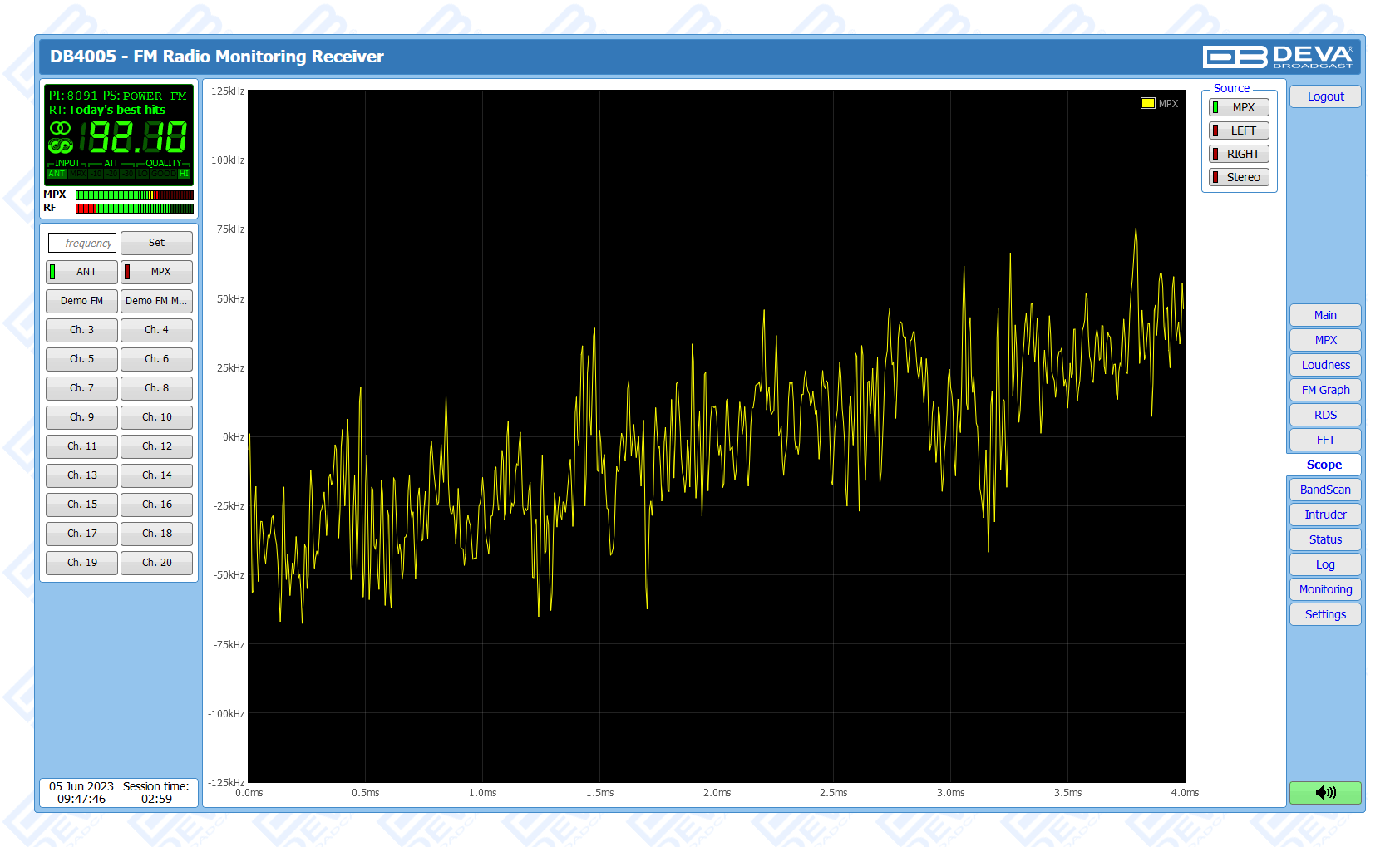This screenshot has height=847, width=1400.
Task: Click the stereo indicator icon on display
Action: point(60,128)
